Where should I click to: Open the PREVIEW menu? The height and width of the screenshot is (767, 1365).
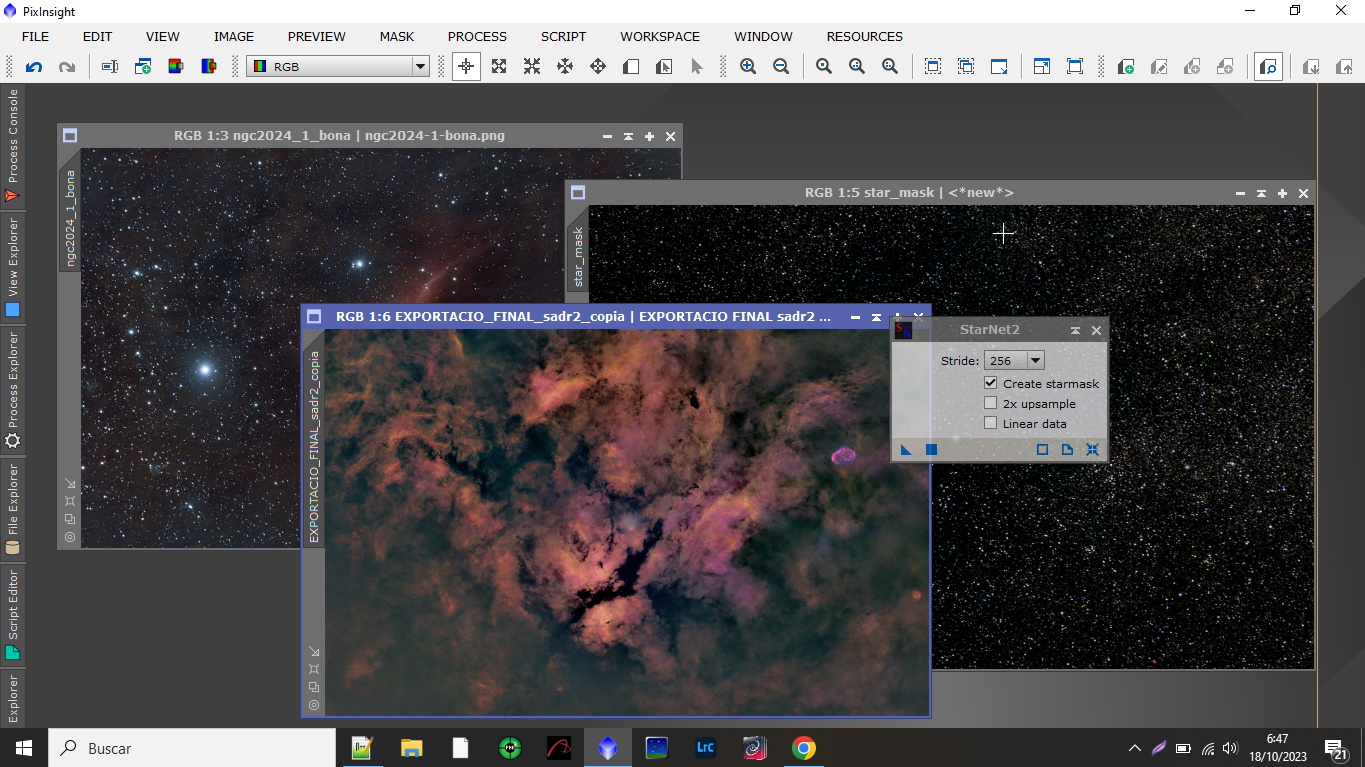click(317, 36)
